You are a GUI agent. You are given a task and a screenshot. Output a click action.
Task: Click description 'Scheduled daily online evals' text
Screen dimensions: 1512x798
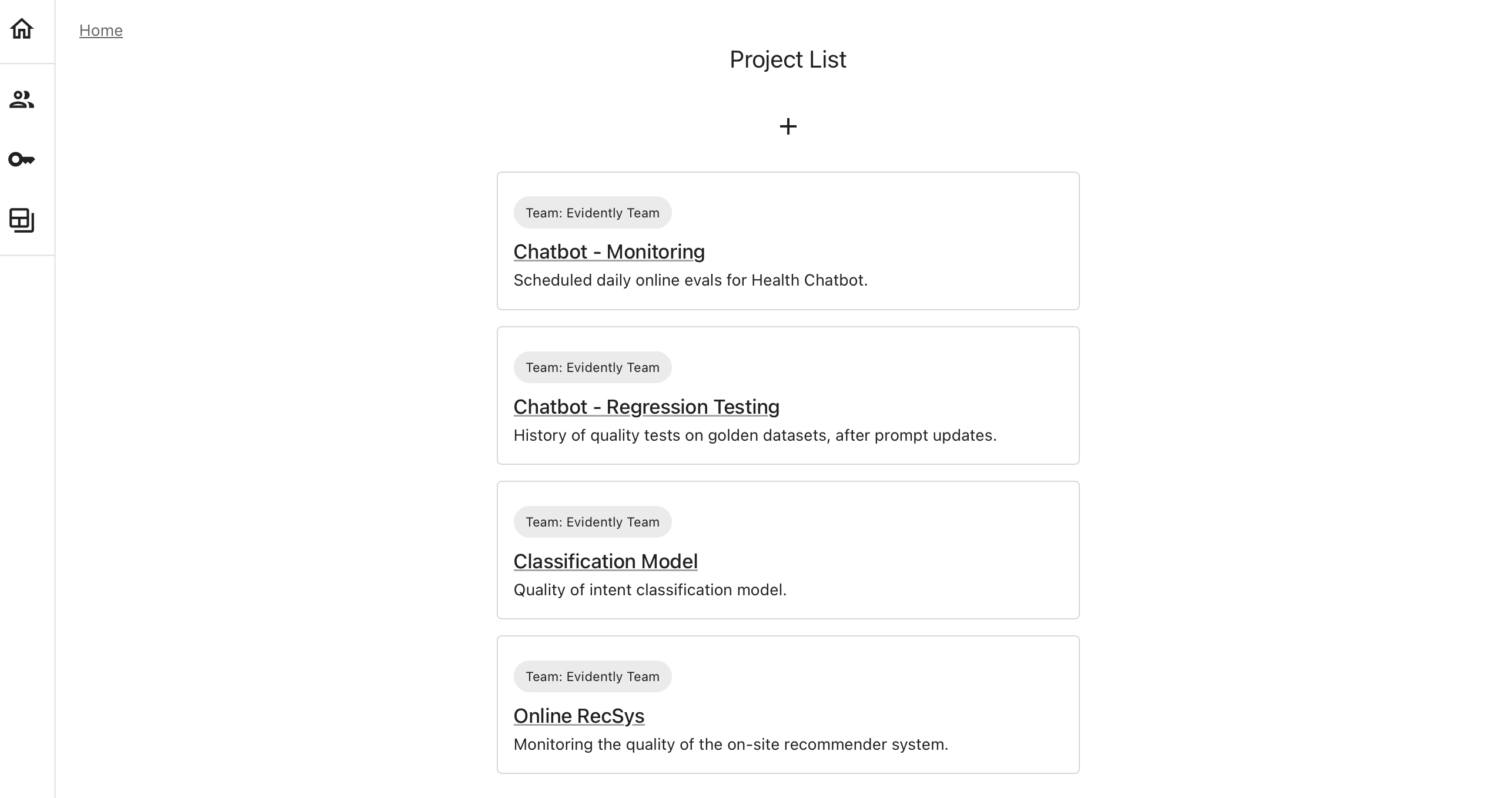click(x=691, y=280)
